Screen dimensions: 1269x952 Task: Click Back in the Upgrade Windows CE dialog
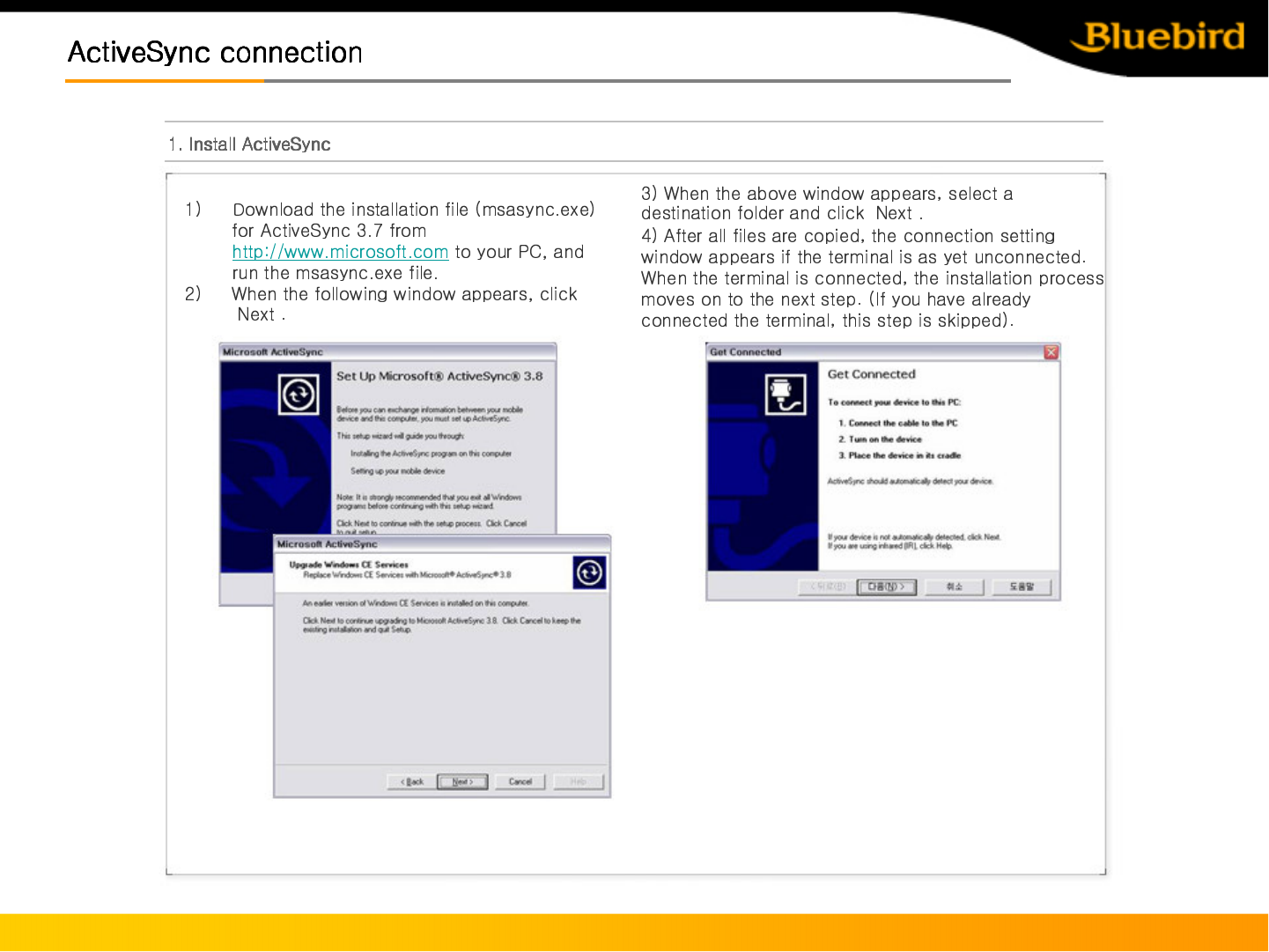[x=412, y=782]
